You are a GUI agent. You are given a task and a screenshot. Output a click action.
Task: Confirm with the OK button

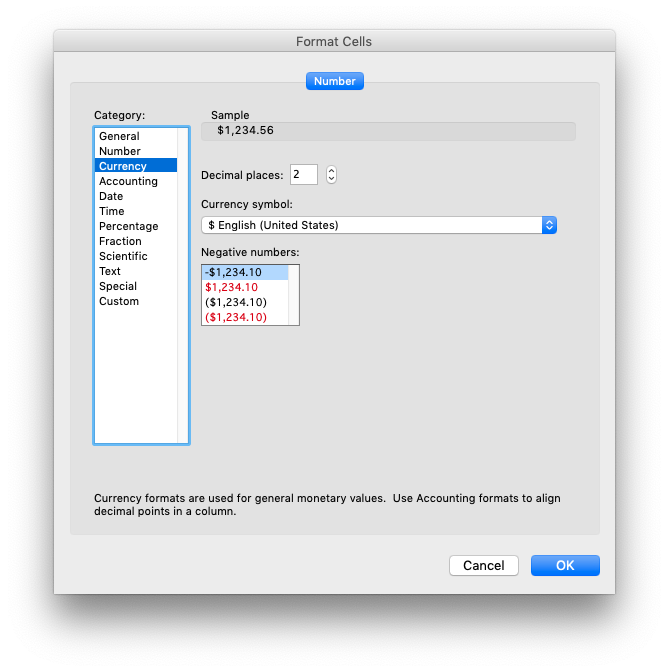565,565
